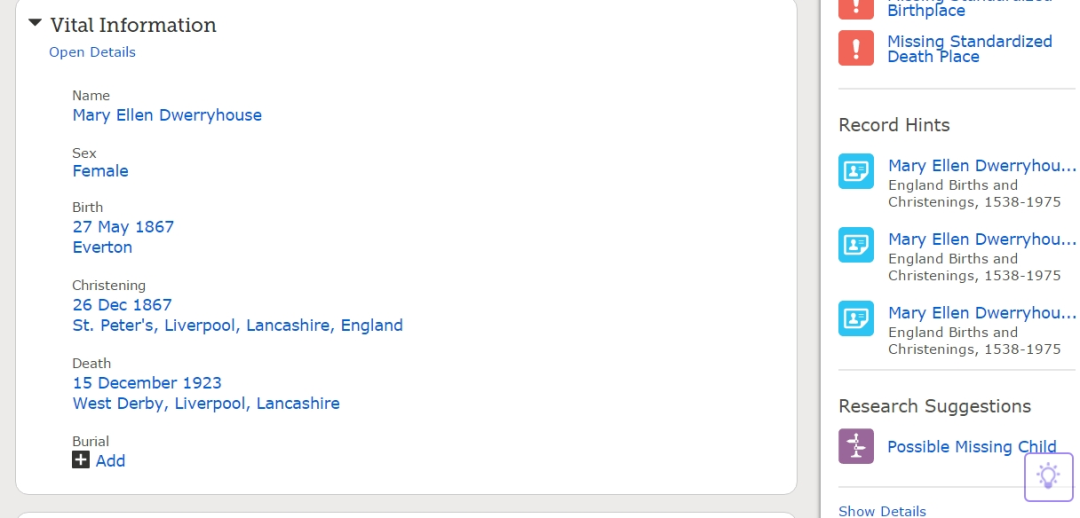This screenshot has width=1080, height=518.
Task: Open St. Peter's, Liverpool christening place
Action: (x=237, y=325)
